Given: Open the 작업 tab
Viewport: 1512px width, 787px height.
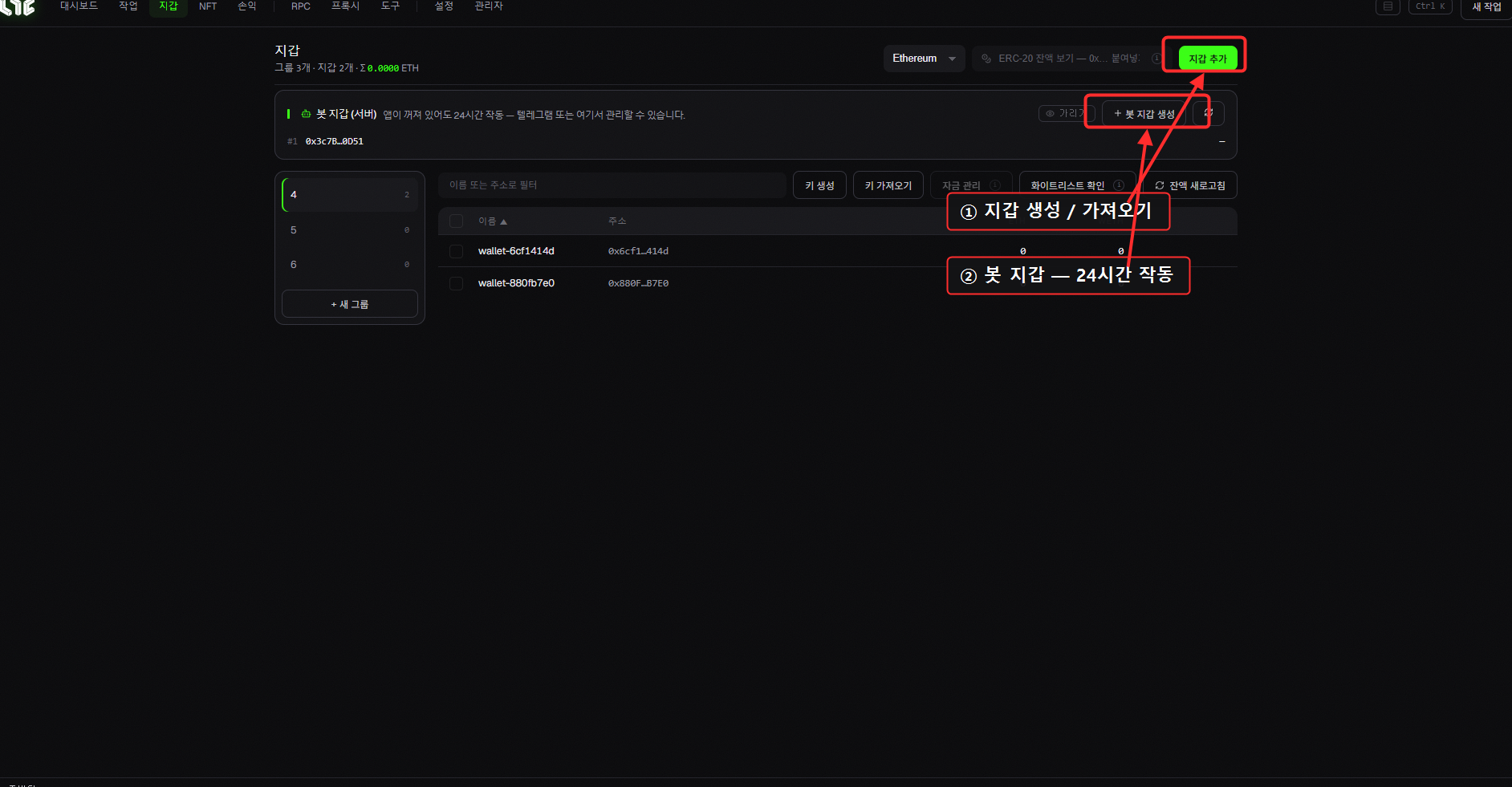Looking at the screenshot, I should point(128,6).
